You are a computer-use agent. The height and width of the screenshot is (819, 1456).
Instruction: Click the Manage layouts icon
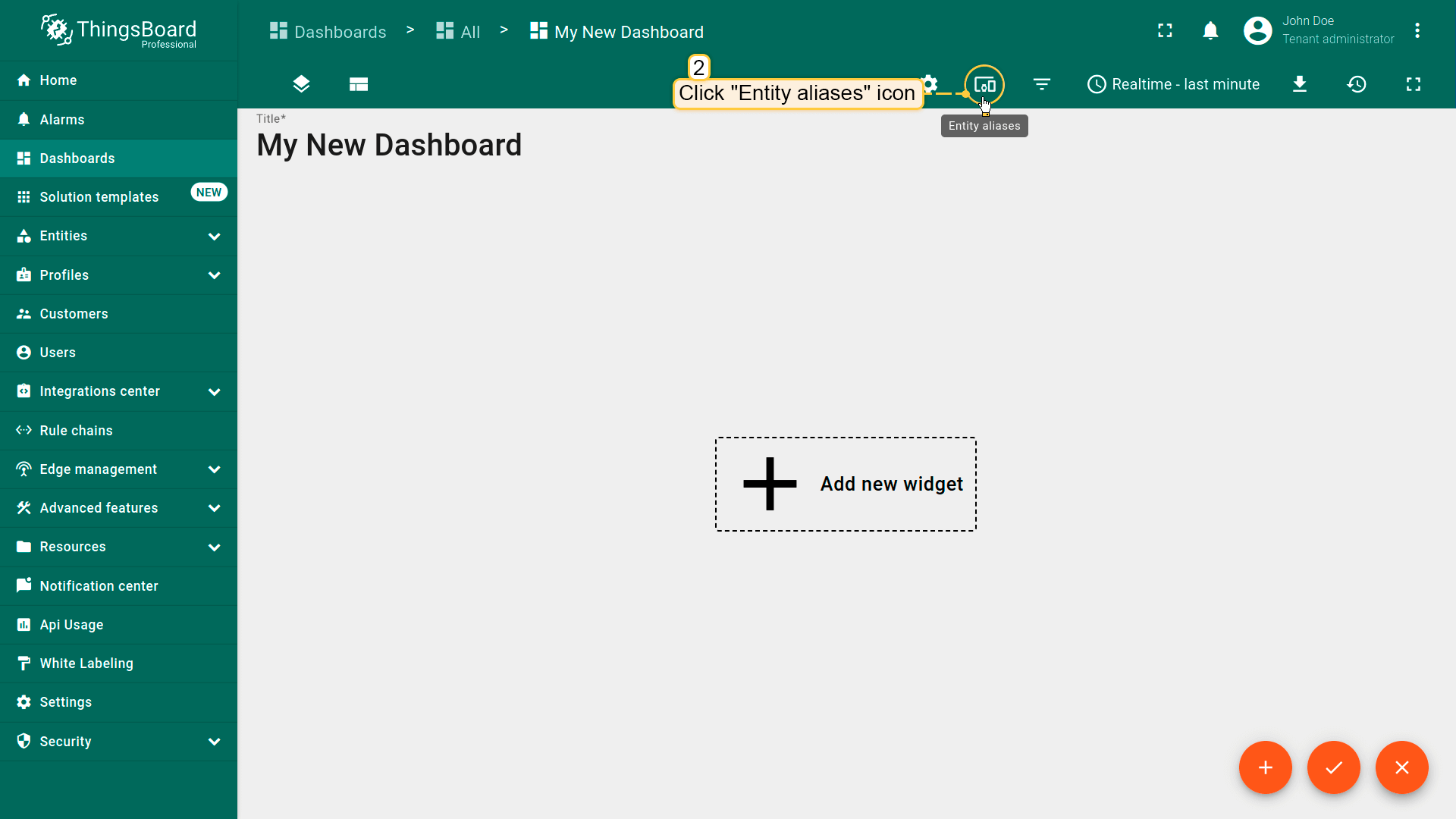pyautogui.click(x=359, y=84)
